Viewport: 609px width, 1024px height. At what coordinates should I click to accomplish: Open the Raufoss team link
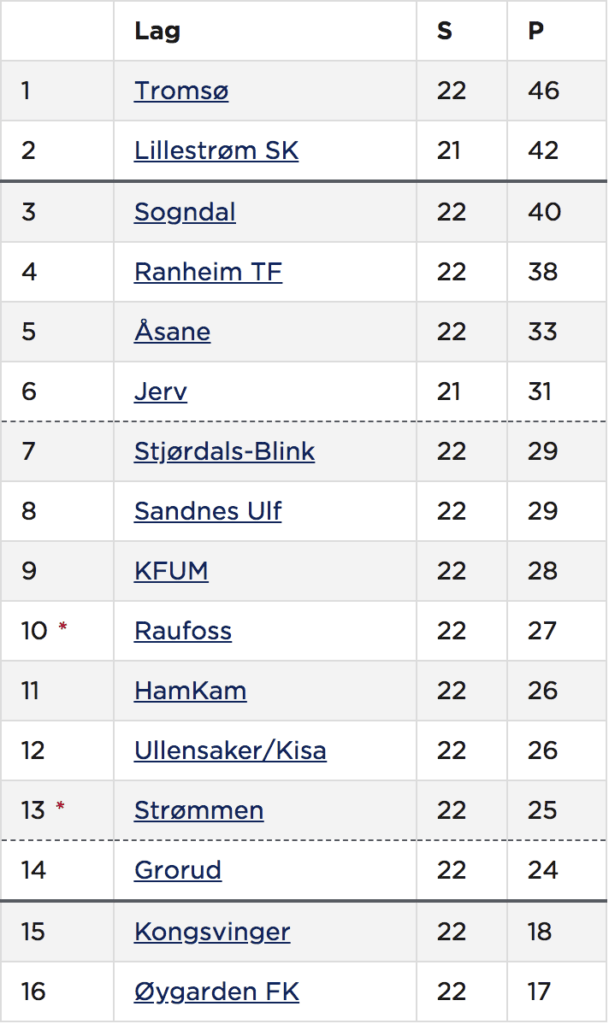click(183, 632)
